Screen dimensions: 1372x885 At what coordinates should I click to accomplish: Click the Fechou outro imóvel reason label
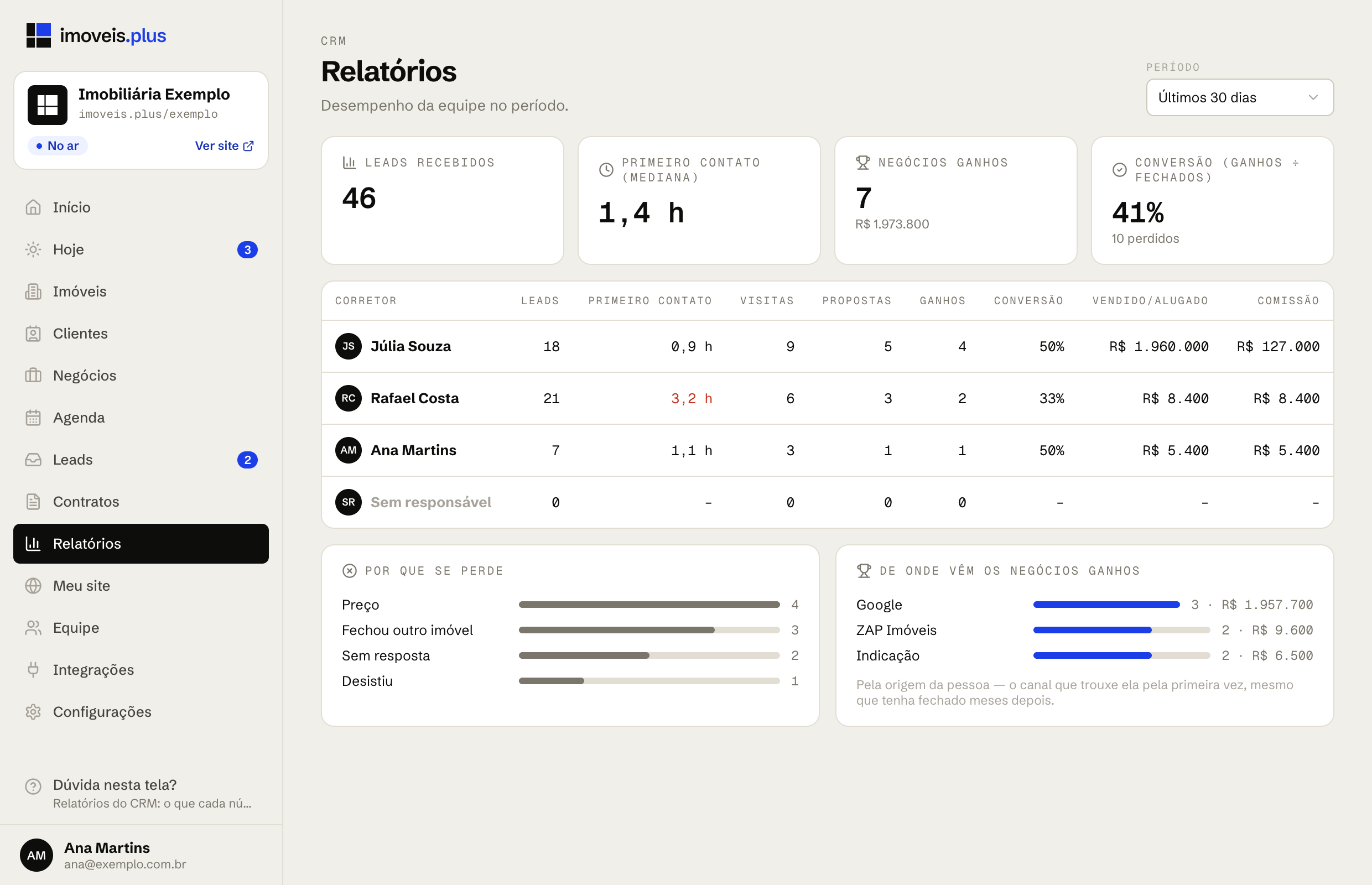(407, 631)
